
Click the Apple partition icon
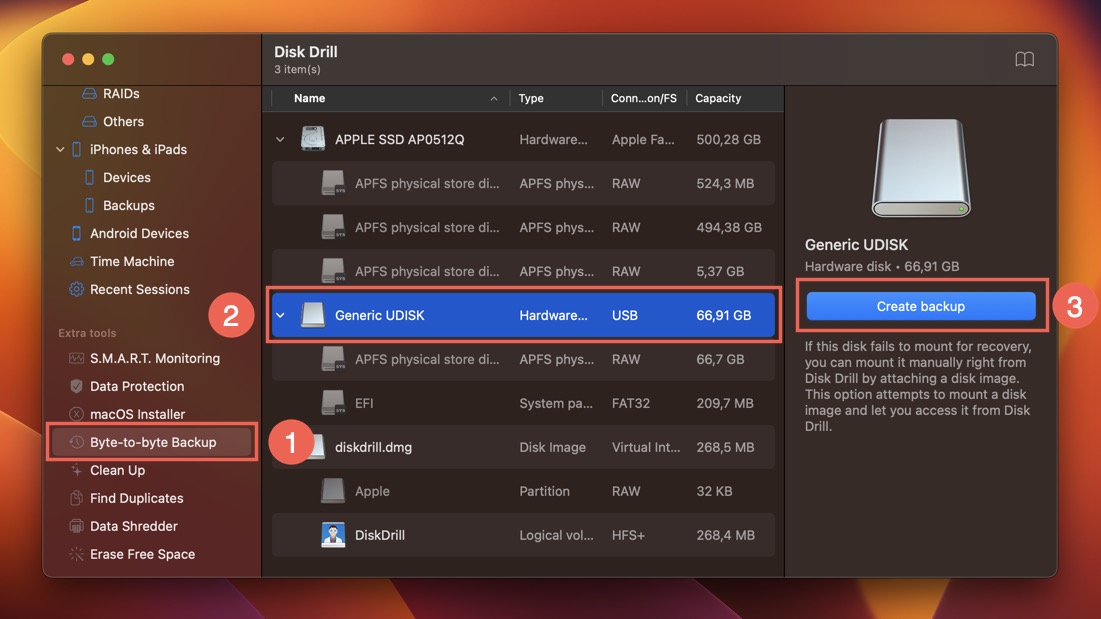coord(333,491)
